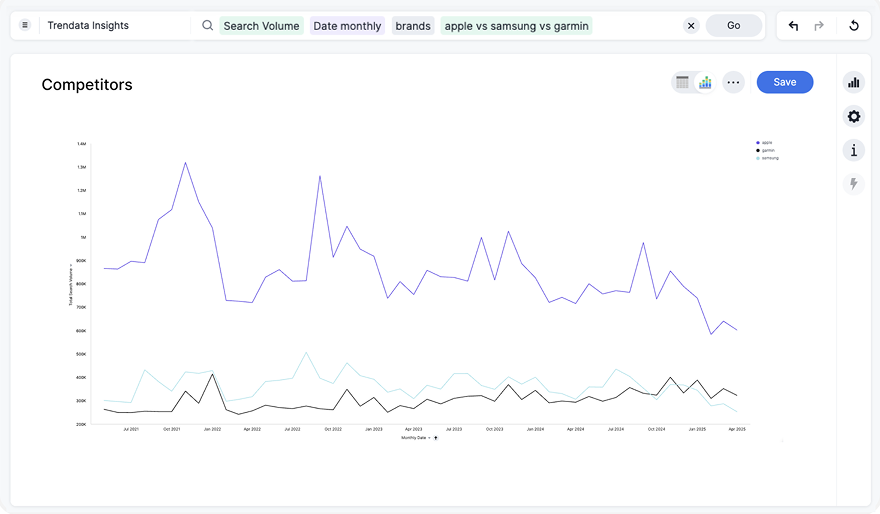Image resolution: width=880 pixels, height=514 pixels.
Task: Click the undo arrow icon
Action: coord(793,25)
